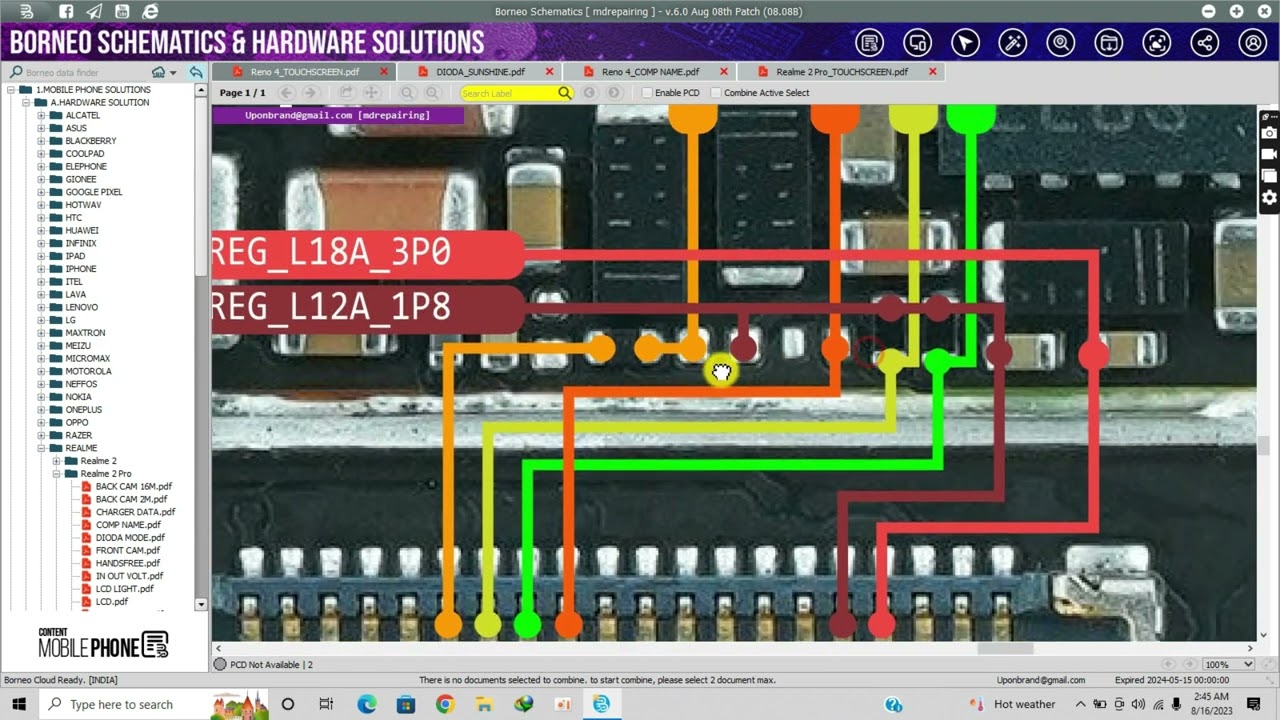Switch to Reno 4_TOUCHSCREEN.pdf tab

305,72
